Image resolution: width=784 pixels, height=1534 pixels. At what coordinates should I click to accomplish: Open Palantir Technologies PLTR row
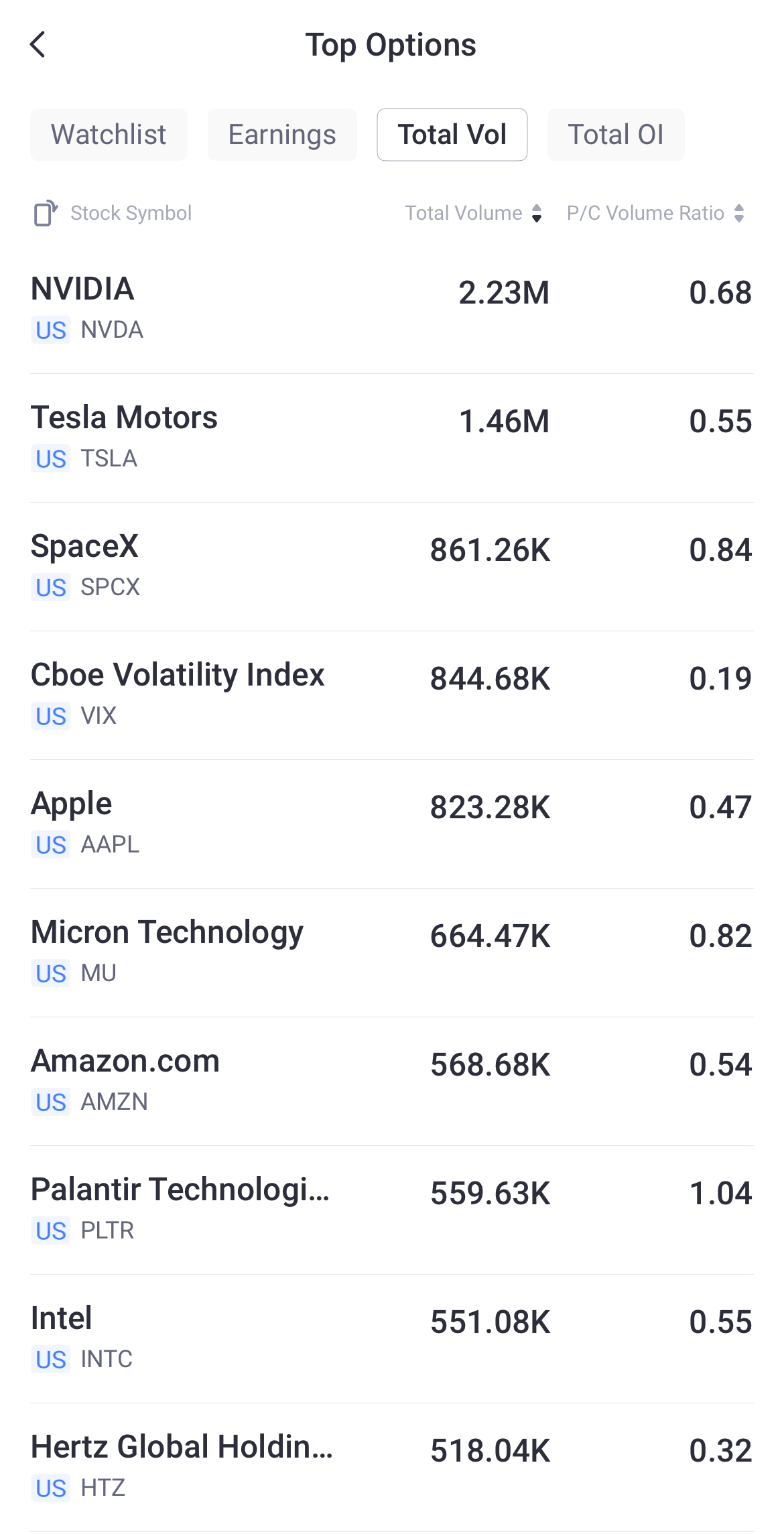tap(392, 1210)
